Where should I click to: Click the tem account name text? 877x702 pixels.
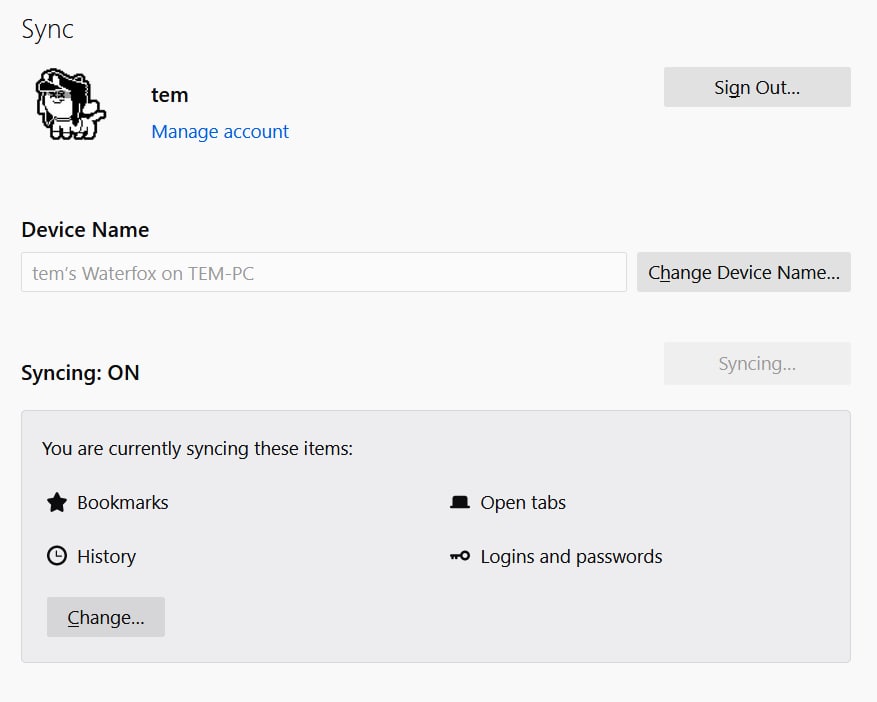pos(169,95)
